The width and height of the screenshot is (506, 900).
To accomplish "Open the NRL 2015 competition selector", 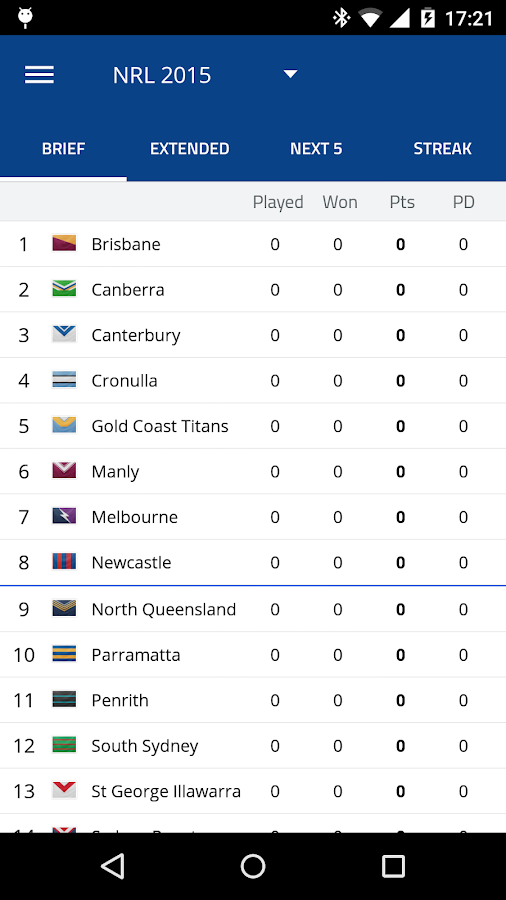I will click(205, 75).
